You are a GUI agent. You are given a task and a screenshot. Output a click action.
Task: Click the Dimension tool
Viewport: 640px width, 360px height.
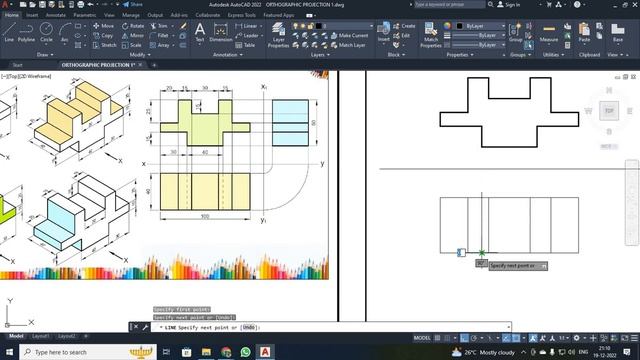(x=221, y=32)
